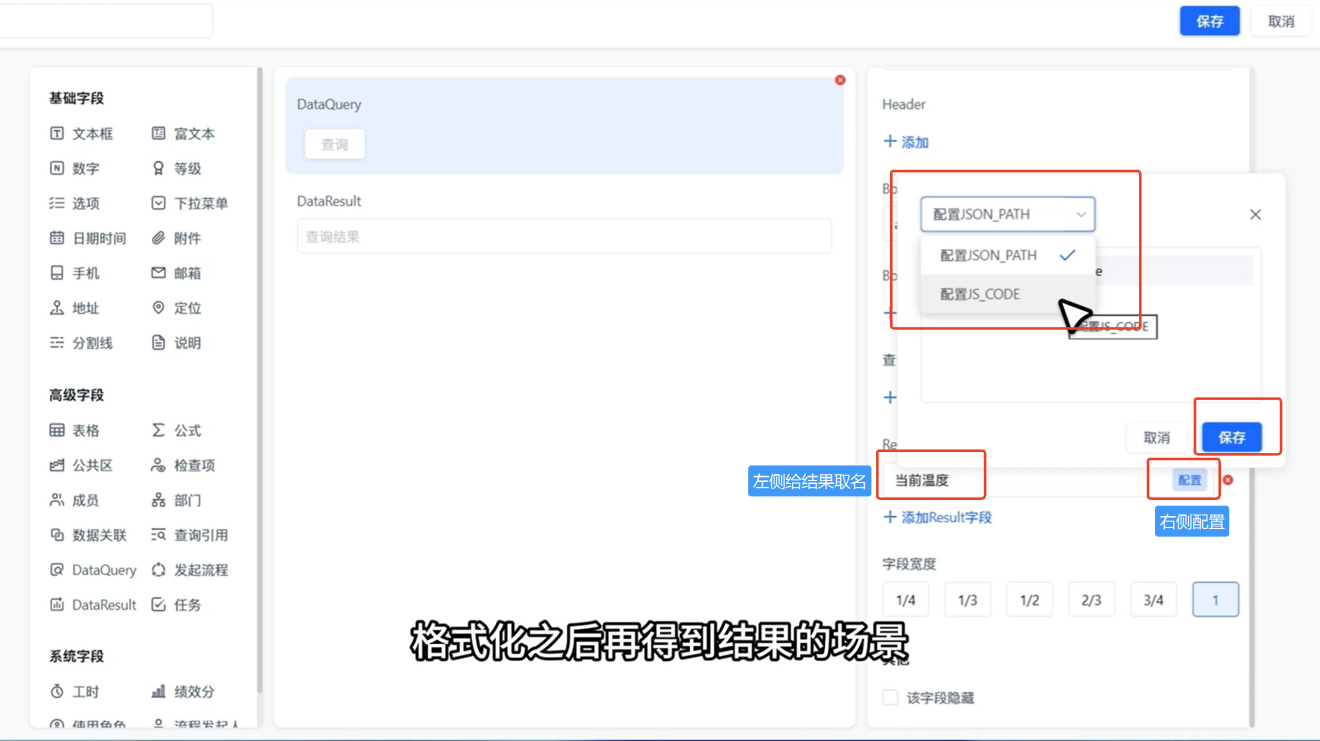Click the top-right 保存 button
This screenshot has width=1320, height=741.
(x=1210, y=21)
